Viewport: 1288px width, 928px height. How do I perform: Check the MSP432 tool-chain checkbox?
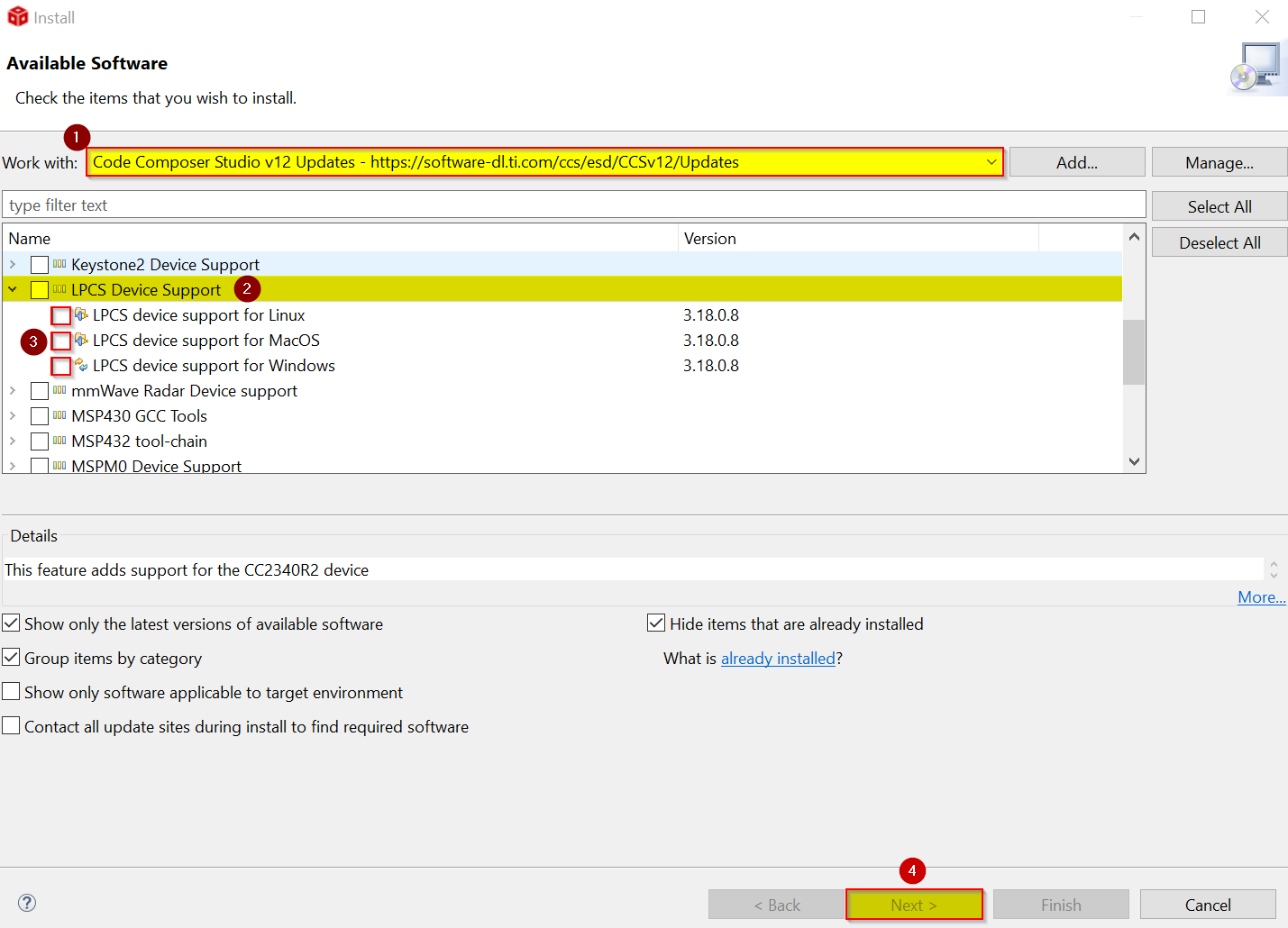(x=40, y=441)
